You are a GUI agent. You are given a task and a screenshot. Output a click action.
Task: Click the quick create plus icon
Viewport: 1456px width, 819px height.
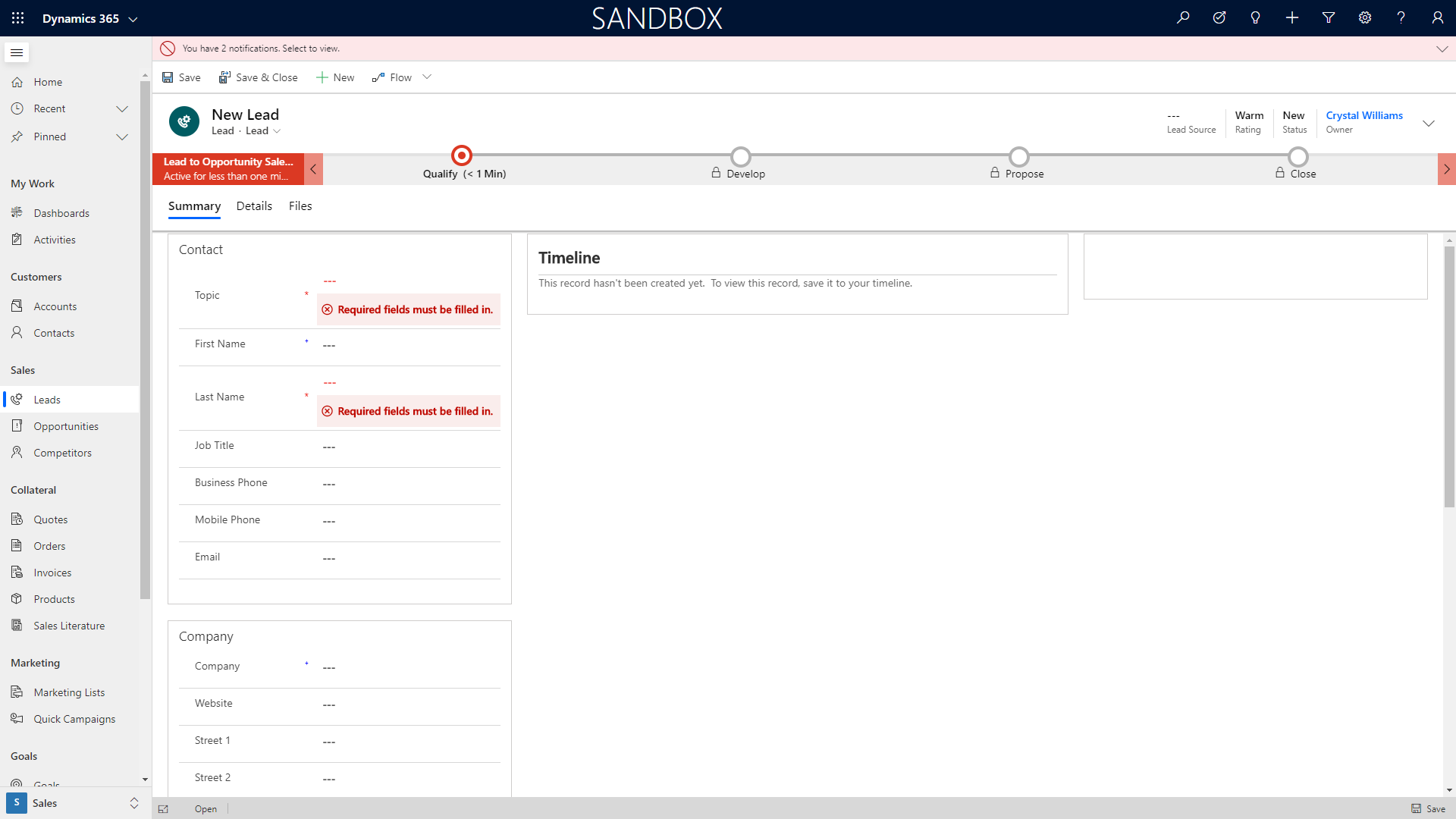(x=1292, y=17)
